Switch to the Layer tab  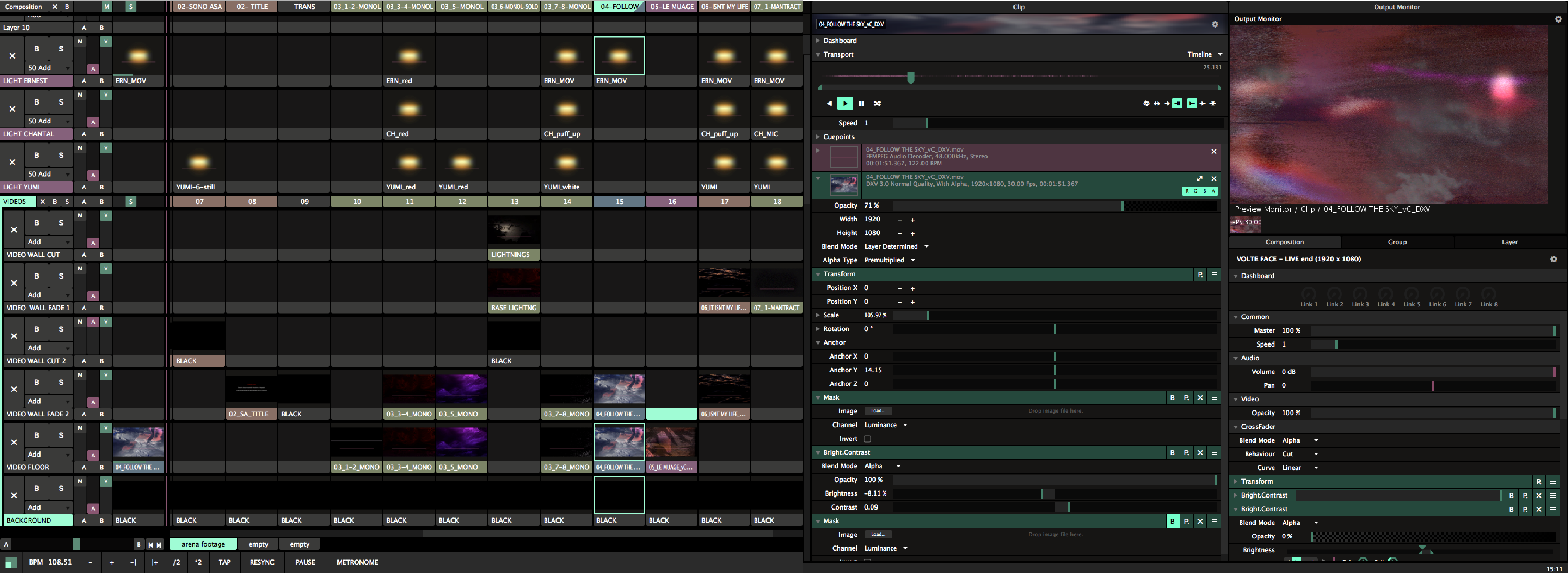pos(1509,242)
